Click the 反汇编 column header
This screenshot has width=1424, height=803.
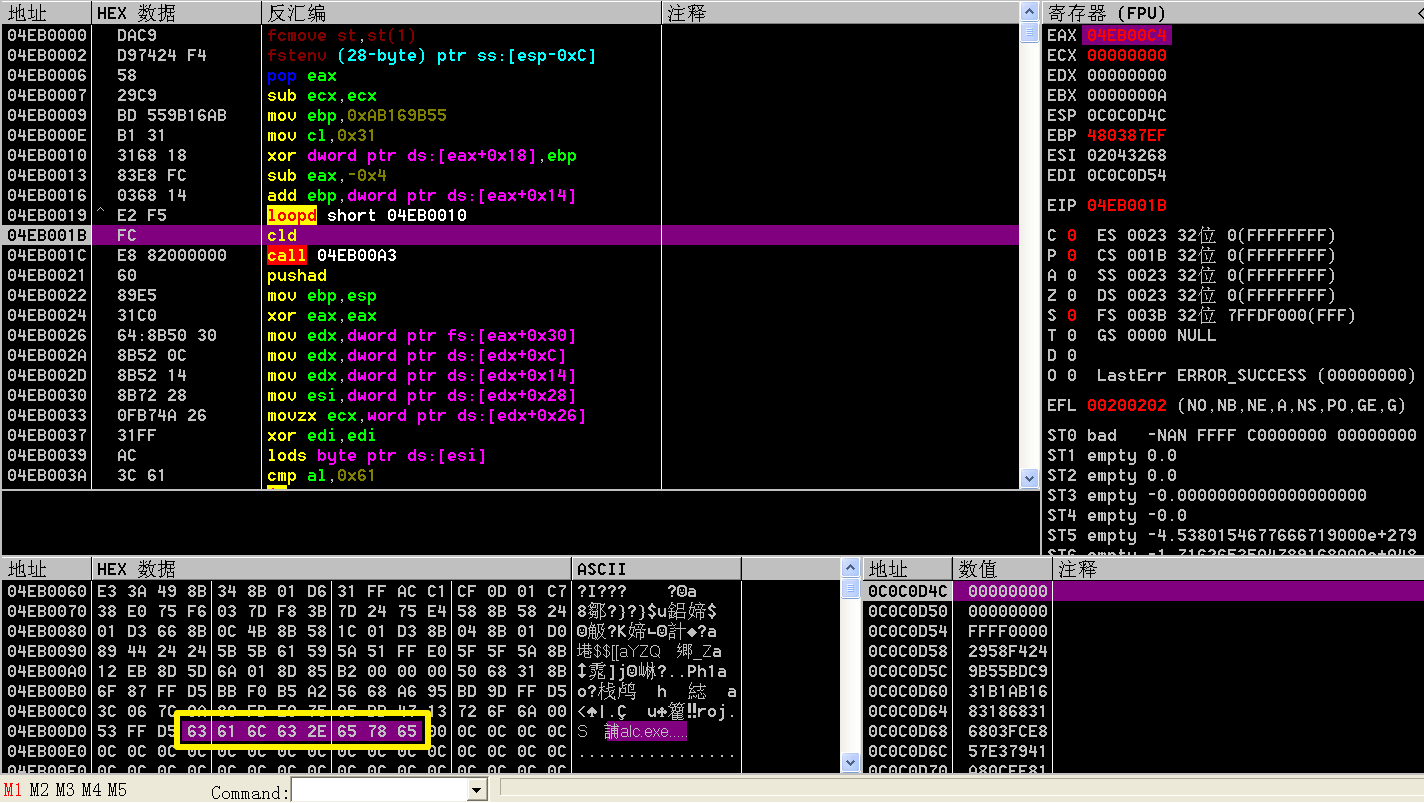462,12
